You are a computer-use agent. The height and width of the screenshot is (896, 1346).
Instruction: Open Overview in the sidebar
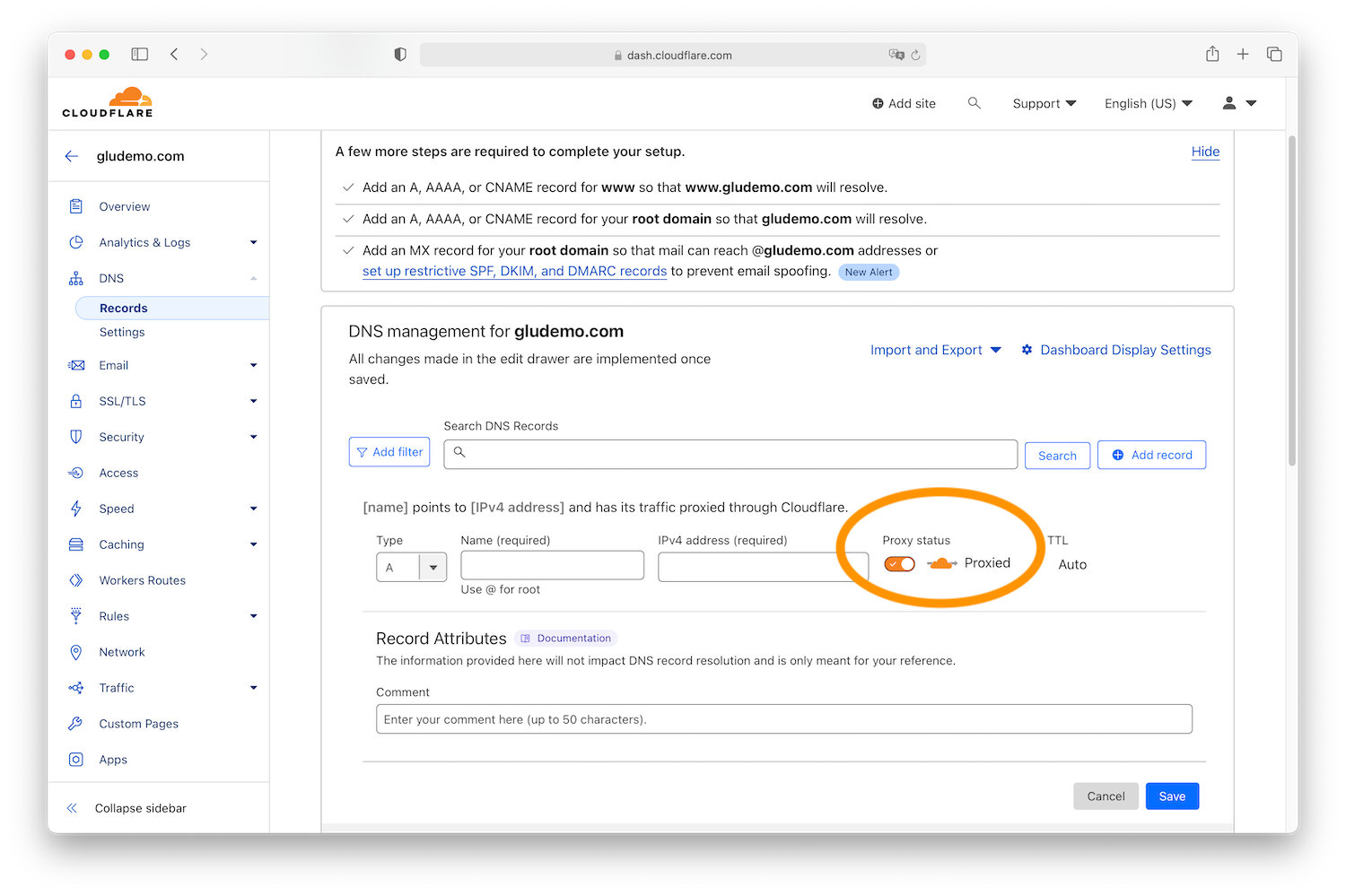click(125, 206)
